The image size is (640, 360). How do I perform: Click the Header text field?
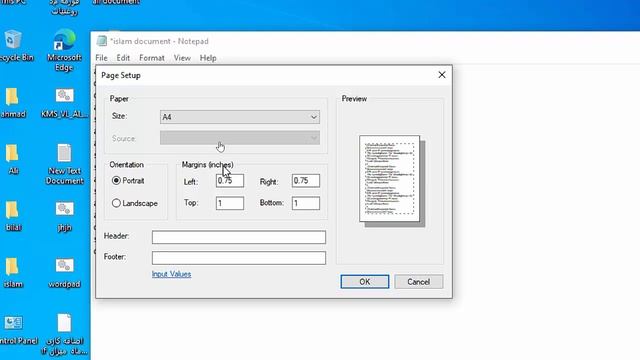239,237
